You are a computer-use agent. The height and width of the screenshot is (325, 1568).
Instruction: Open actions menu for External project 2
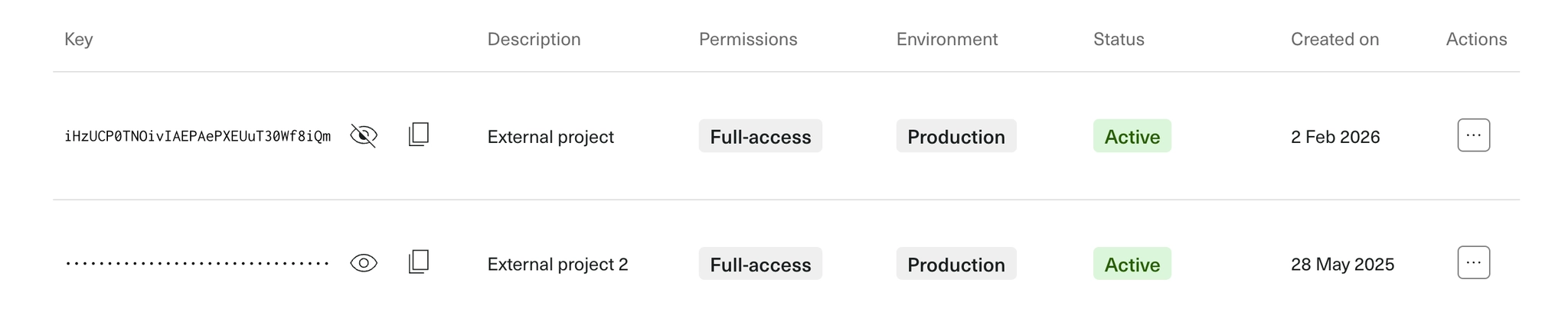coord(1473,262)
